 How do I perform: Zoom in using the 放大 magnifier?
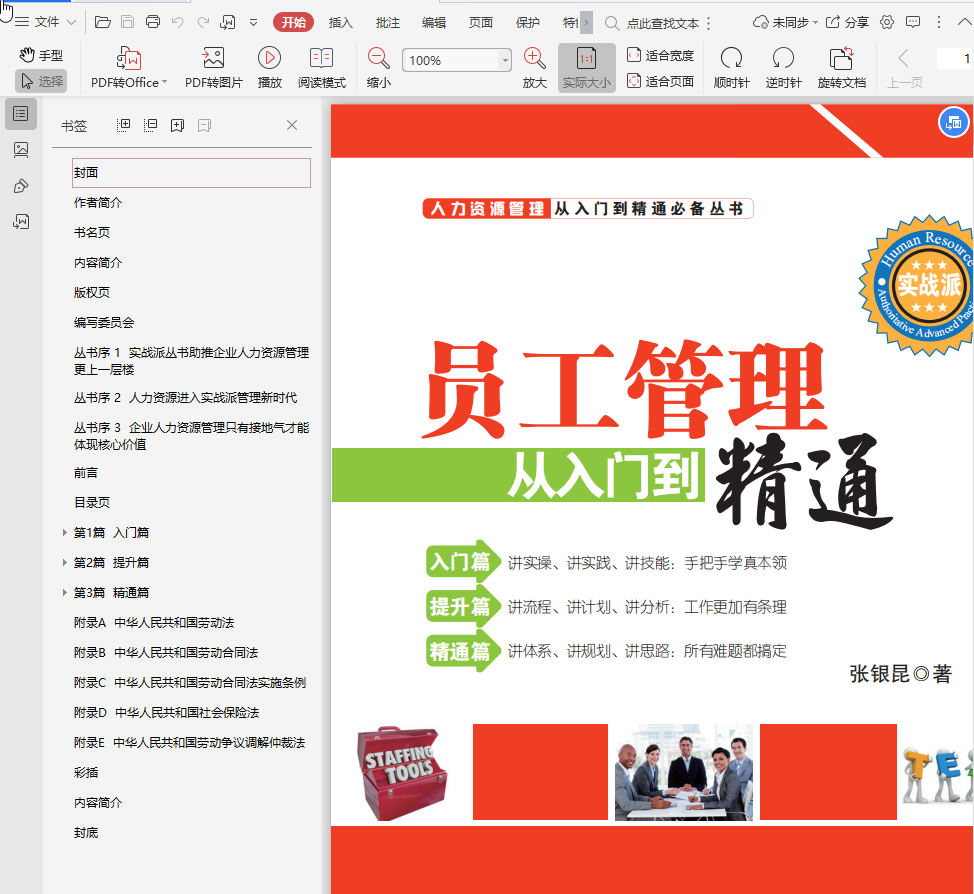535,68
